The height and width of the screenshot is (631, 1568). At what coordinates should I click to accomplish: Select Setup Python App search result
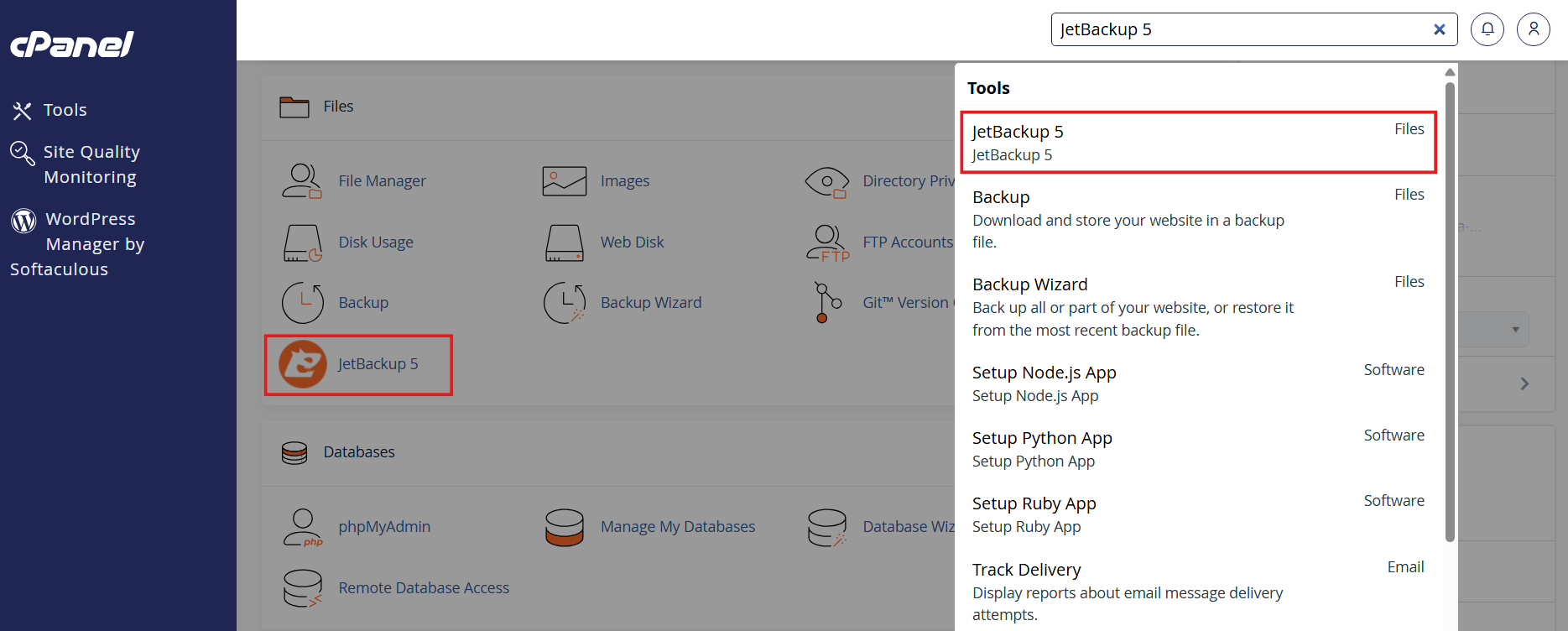(x=1198, y=449)
